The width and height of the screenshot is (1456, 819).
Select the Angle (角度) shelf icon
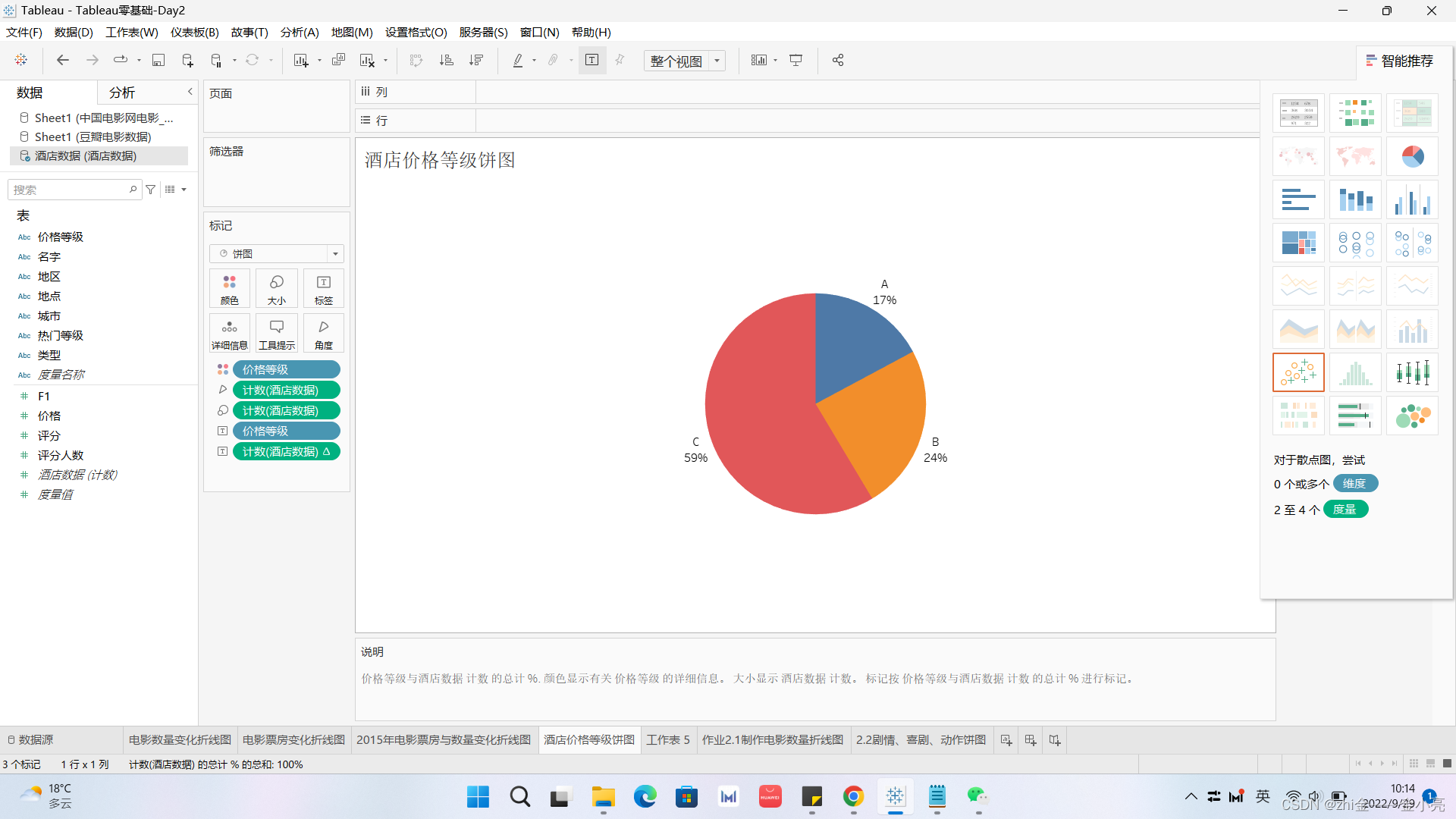click(323, 332)
